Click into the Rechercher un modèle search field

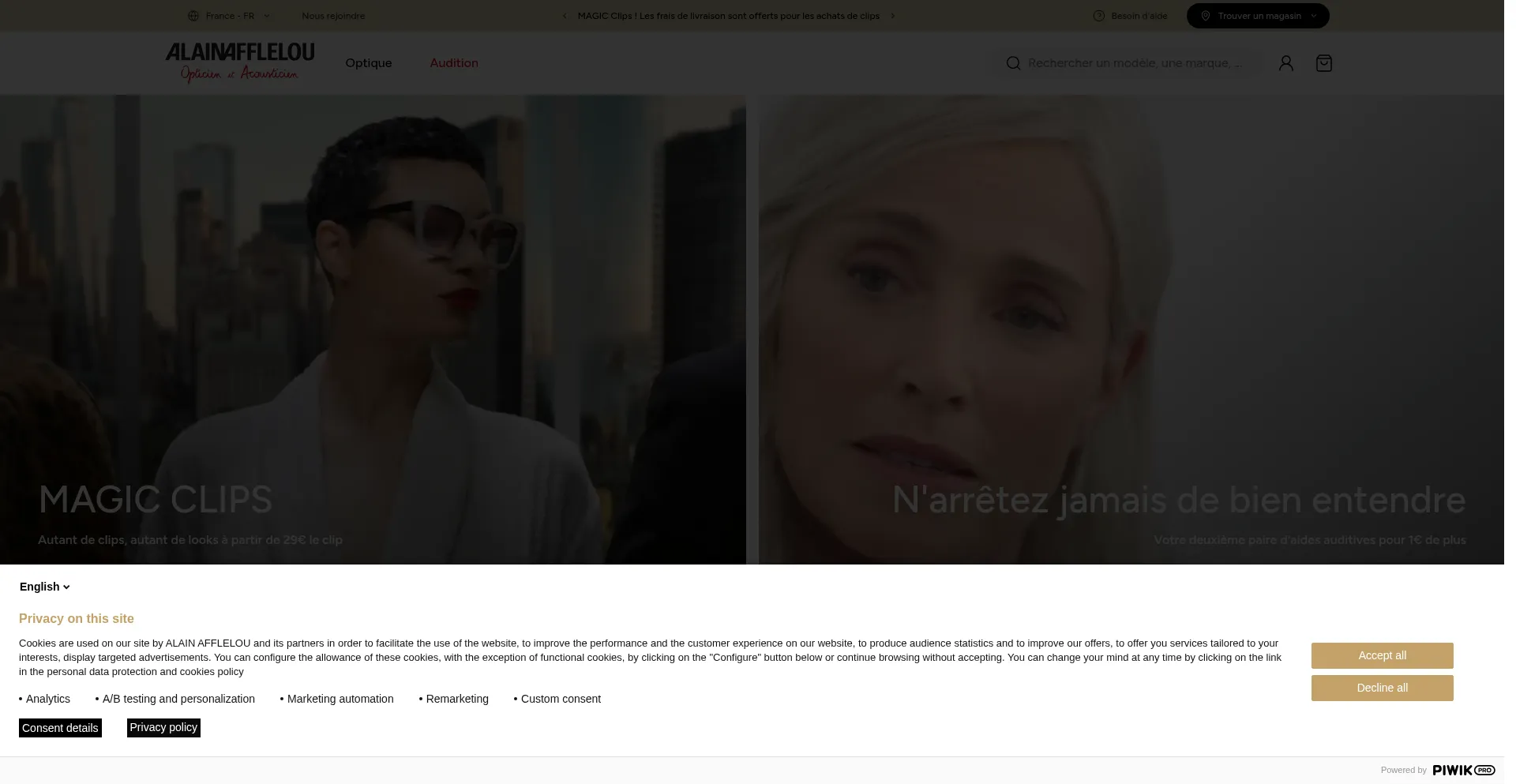pos(1135,63)
